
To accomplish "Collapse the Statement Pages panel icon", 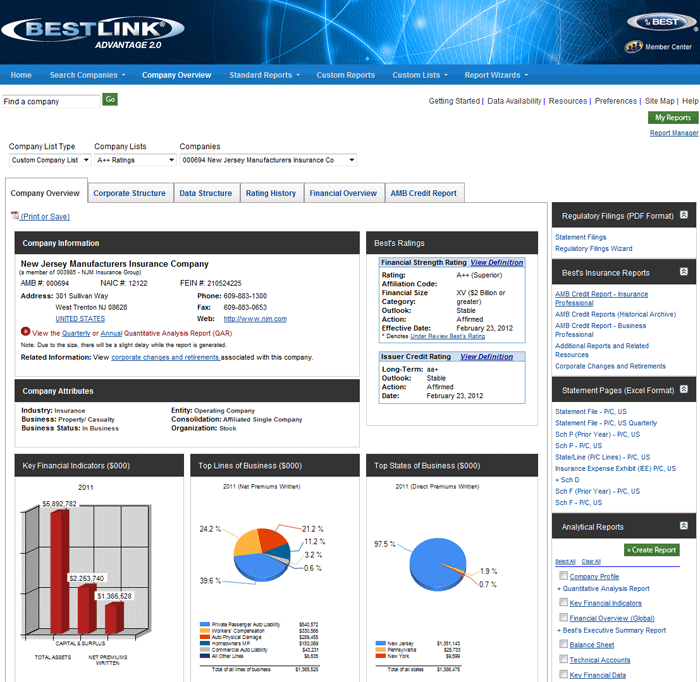I will click(683, 389).
